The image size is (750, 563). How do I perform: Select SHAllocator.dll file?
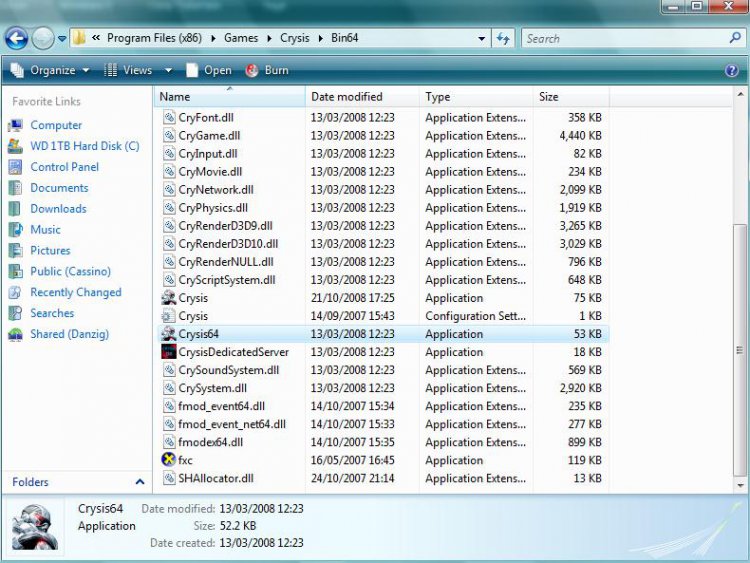click(x=216, y=479)
